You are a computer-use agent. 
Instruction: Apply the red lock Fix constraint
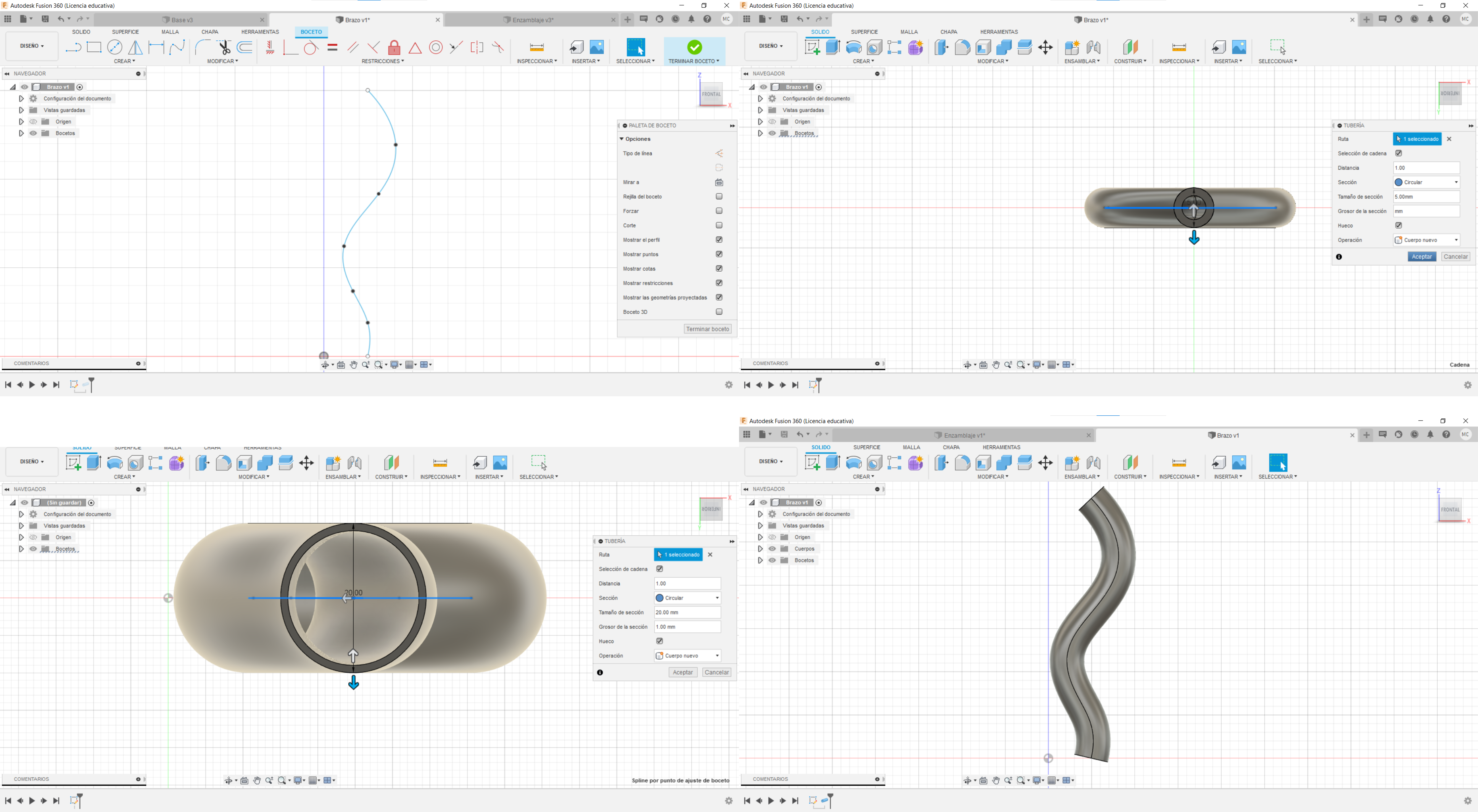pos(394,48)
